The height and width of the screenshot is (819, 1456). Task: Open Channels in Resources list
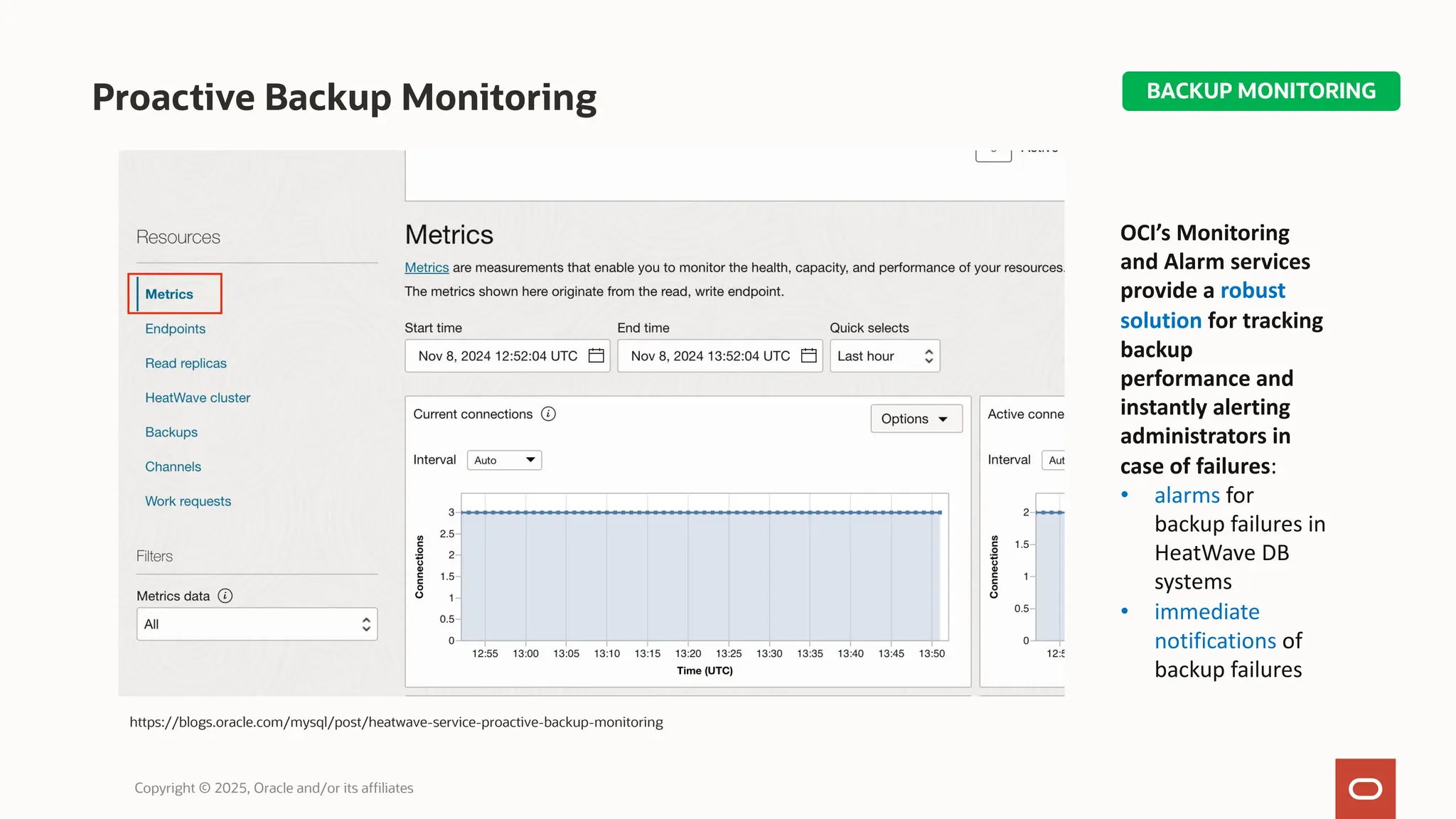[x=173, y=466]
